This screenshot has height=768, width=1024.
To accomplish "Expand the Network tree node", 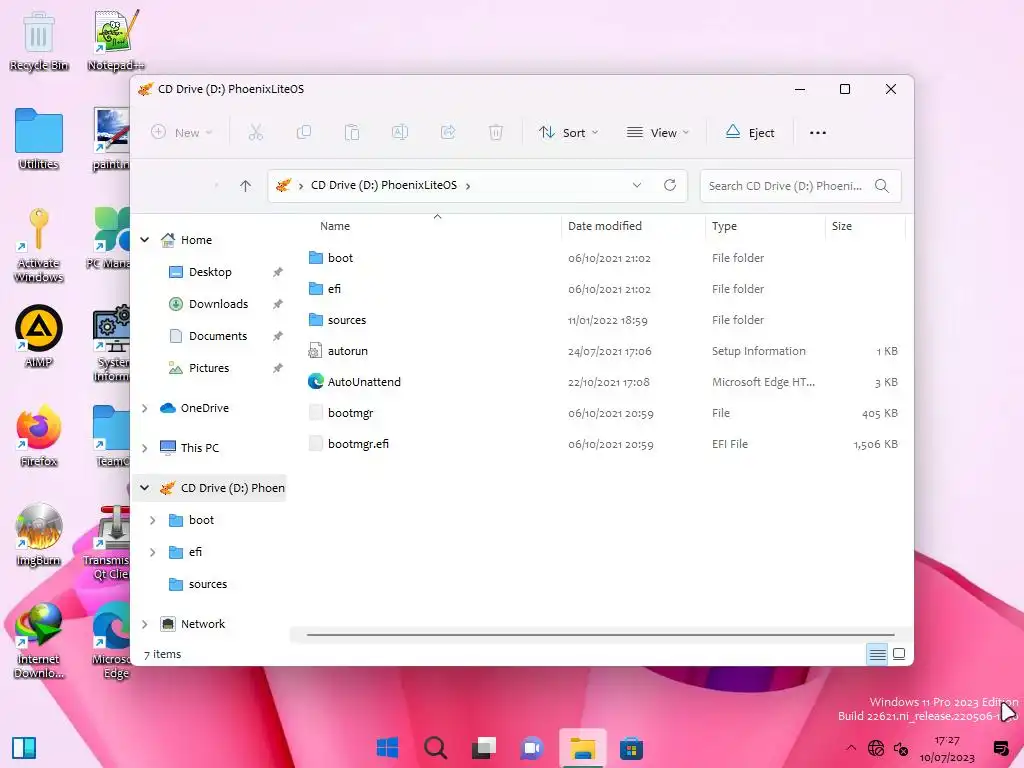I will coord(144,624).
